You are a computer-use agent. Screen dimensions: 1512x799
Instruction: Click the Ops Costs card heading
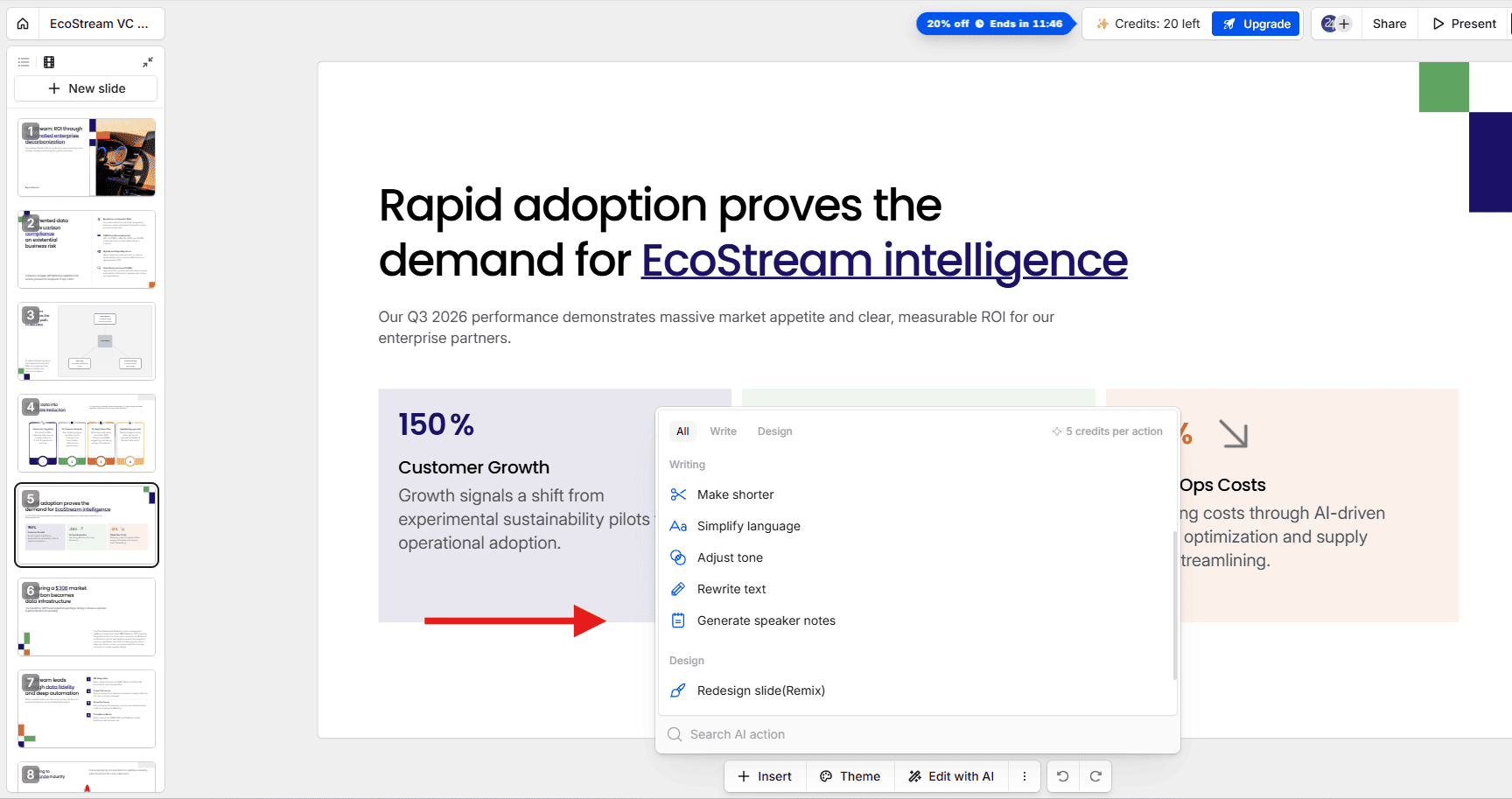click(x=1222, y=485)
